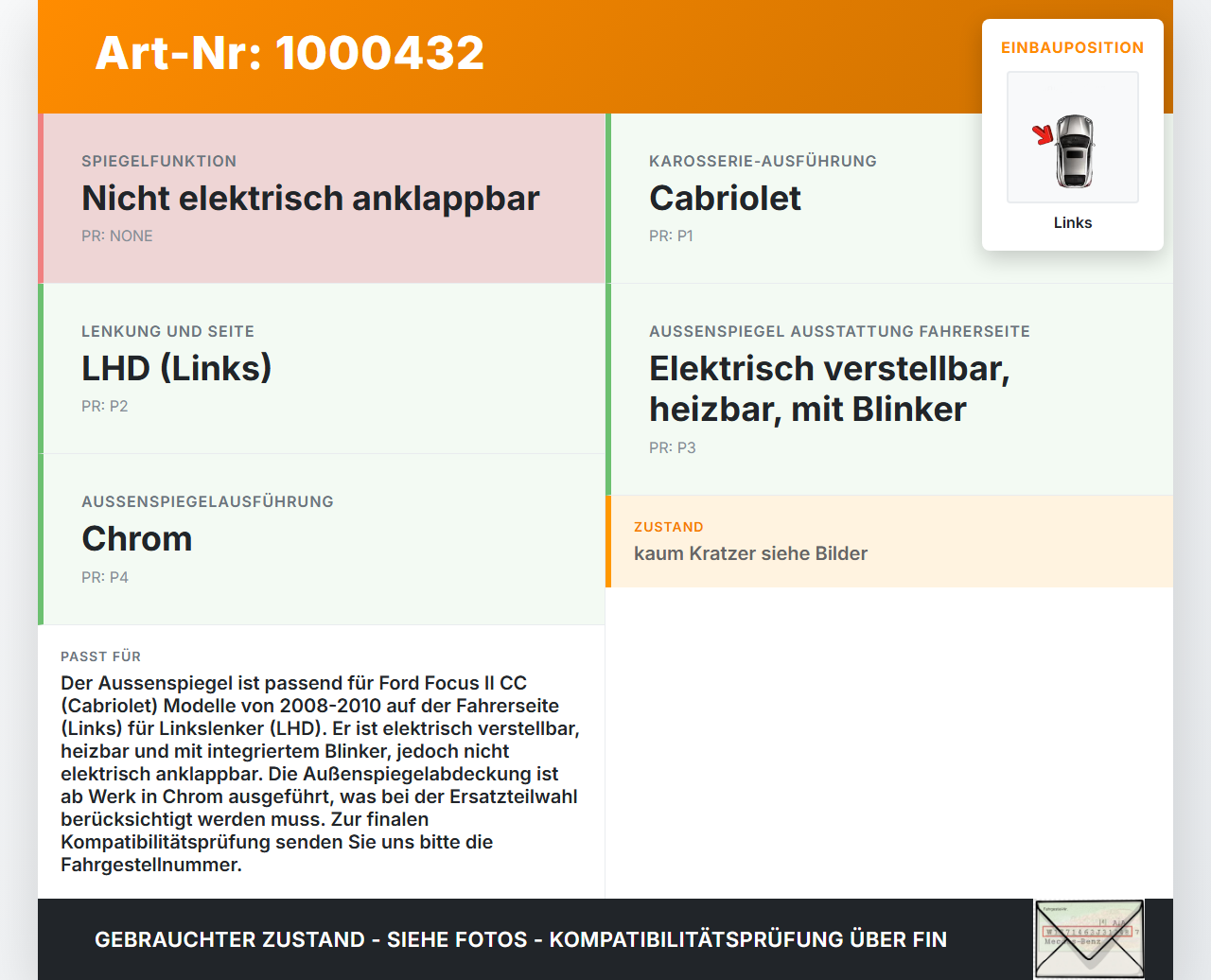Click the Chrom mirror finish card
This screenshot has height=980, width=1211.
pos(322,539)
